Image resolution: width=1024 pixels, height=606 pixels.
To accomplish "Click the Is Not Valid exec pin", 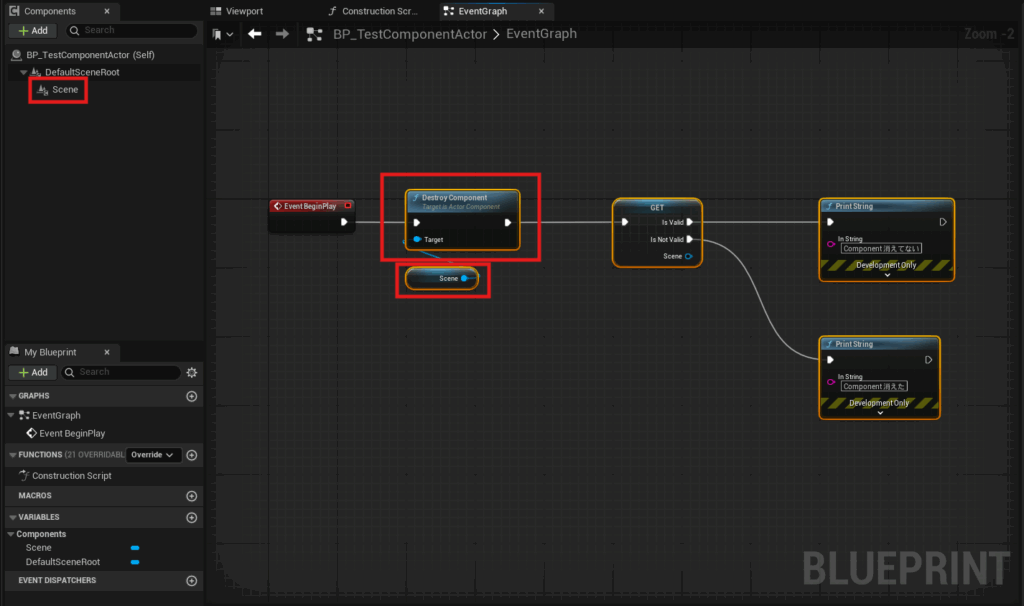I will 690,239.
